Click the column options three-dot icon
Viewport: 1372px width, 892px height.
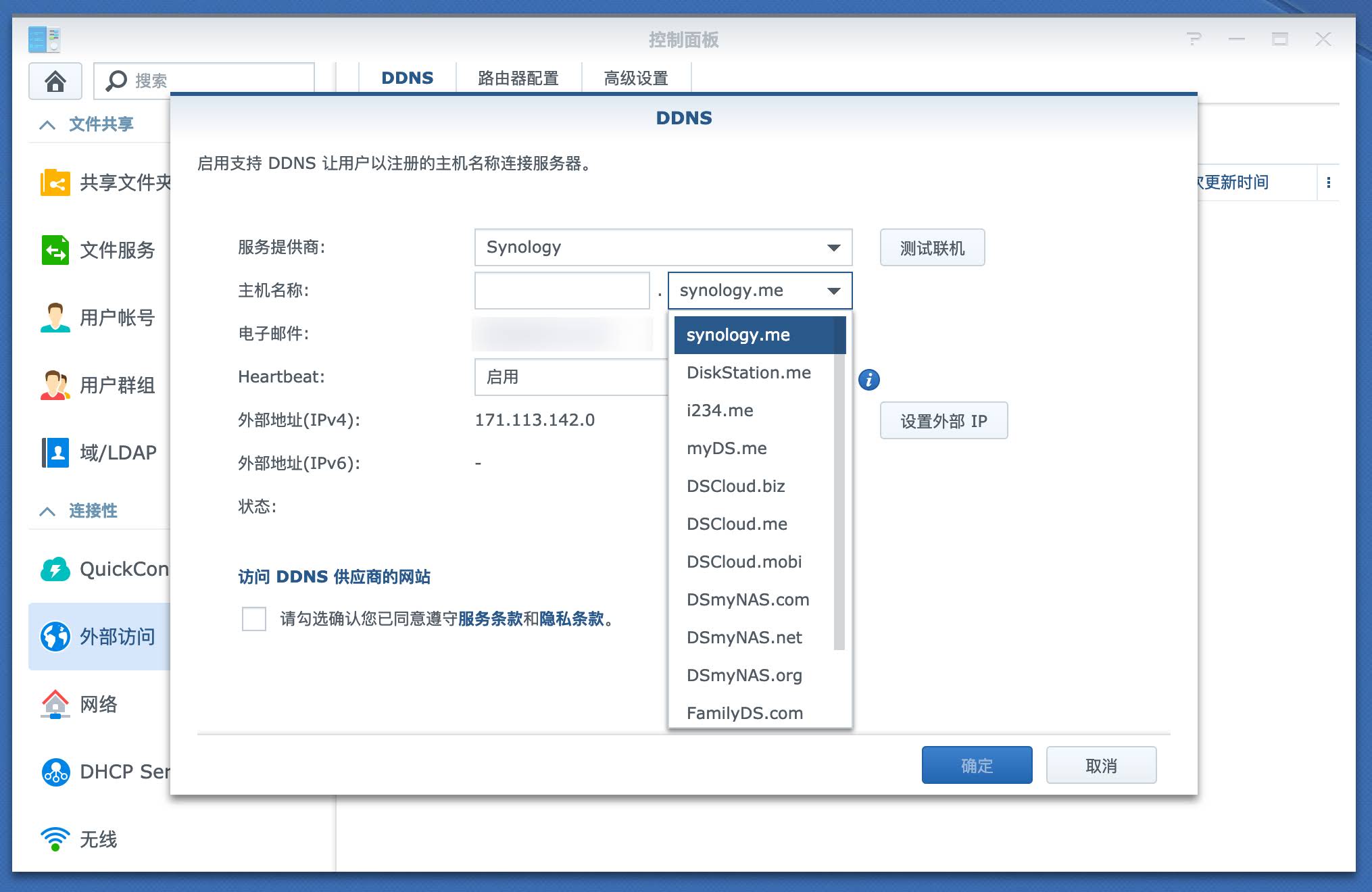tap(1329, 182)
